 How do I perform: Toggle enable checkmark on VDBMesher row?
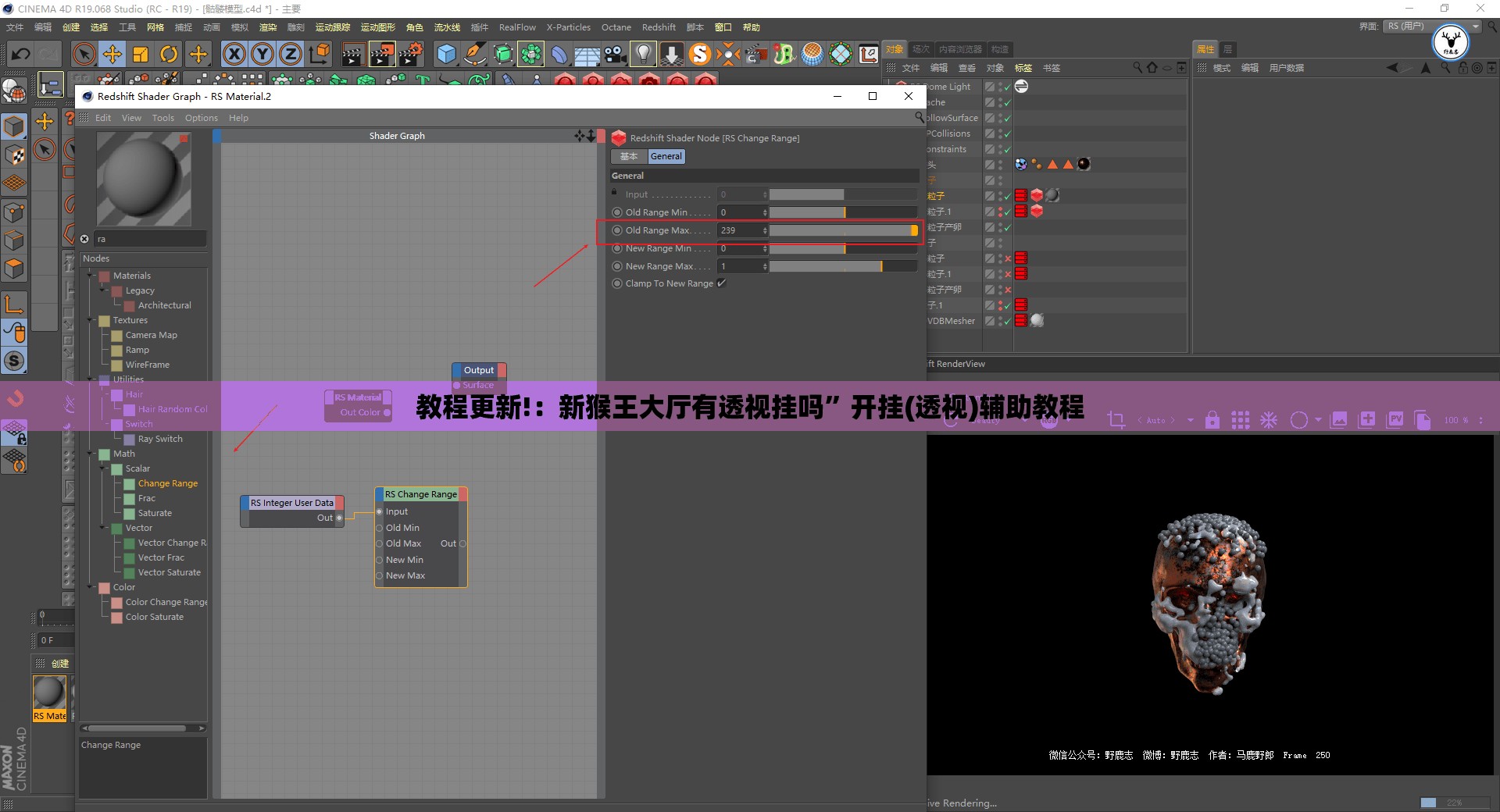click(x=1008, y=321)
